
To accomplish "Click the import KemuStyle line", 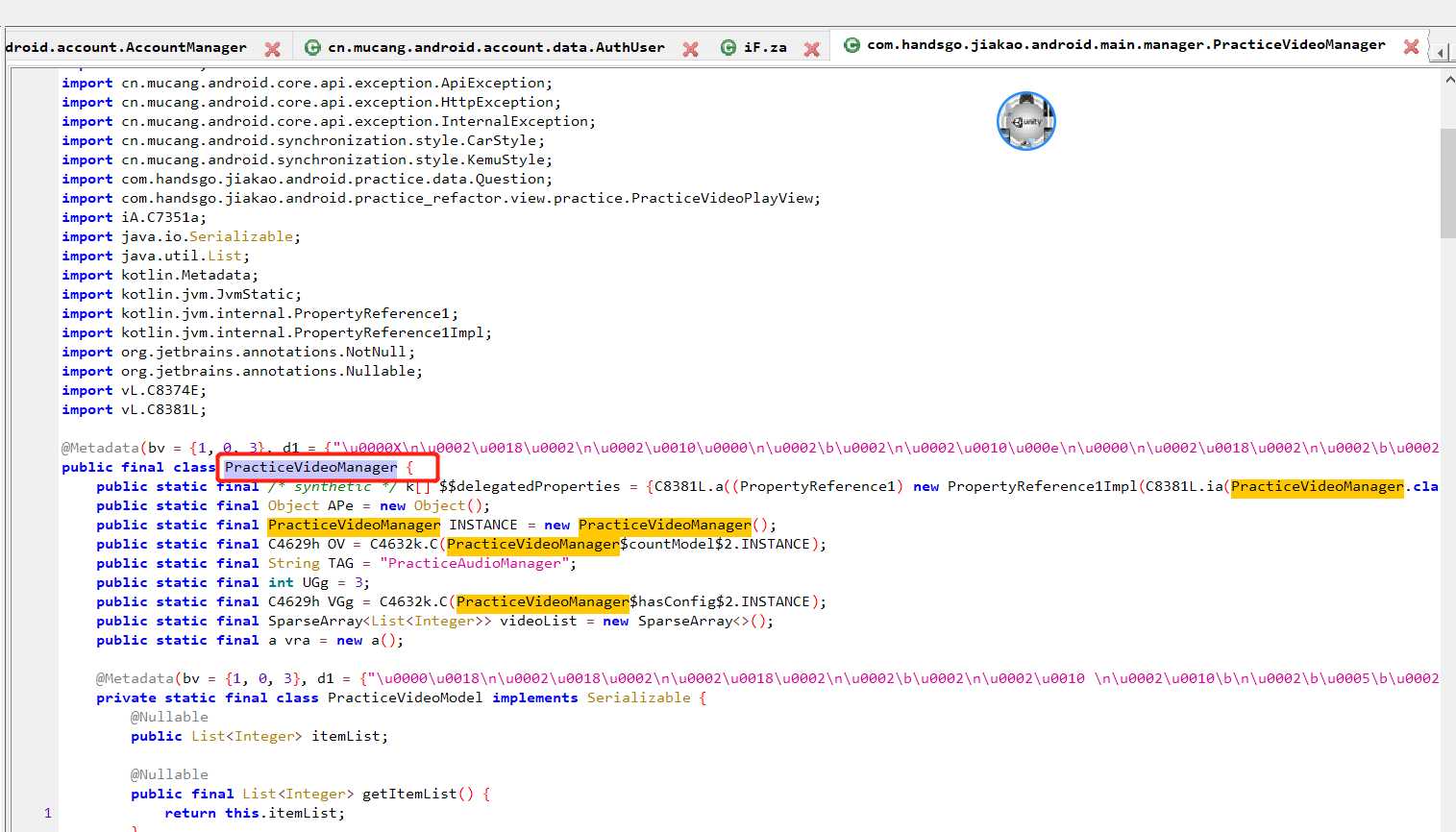I will (308, 159).
